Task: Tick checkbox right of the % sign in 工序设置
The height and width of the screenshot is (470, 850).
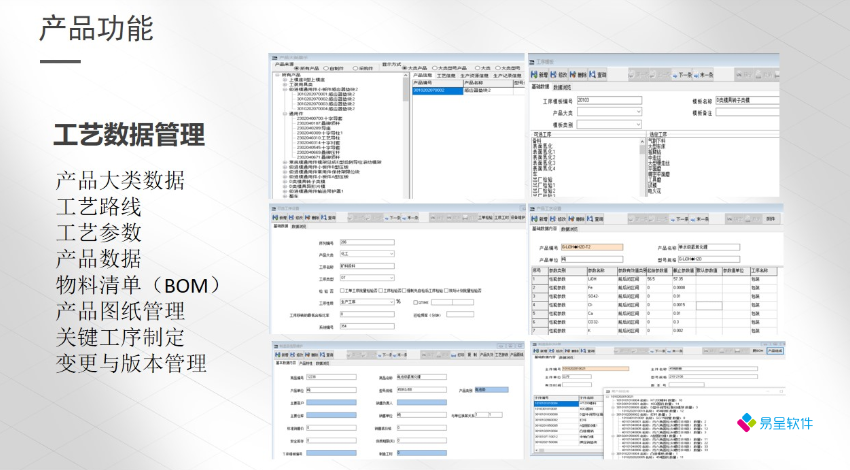Action: pyautogui.click(x=415, y=302)
